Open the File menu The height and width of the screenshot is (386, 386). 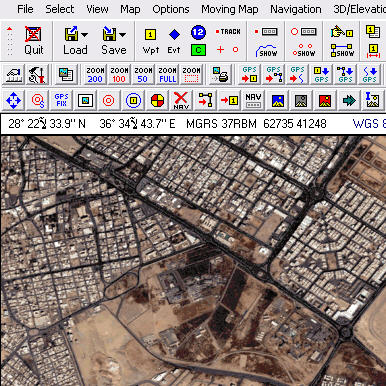pos(25,9)
